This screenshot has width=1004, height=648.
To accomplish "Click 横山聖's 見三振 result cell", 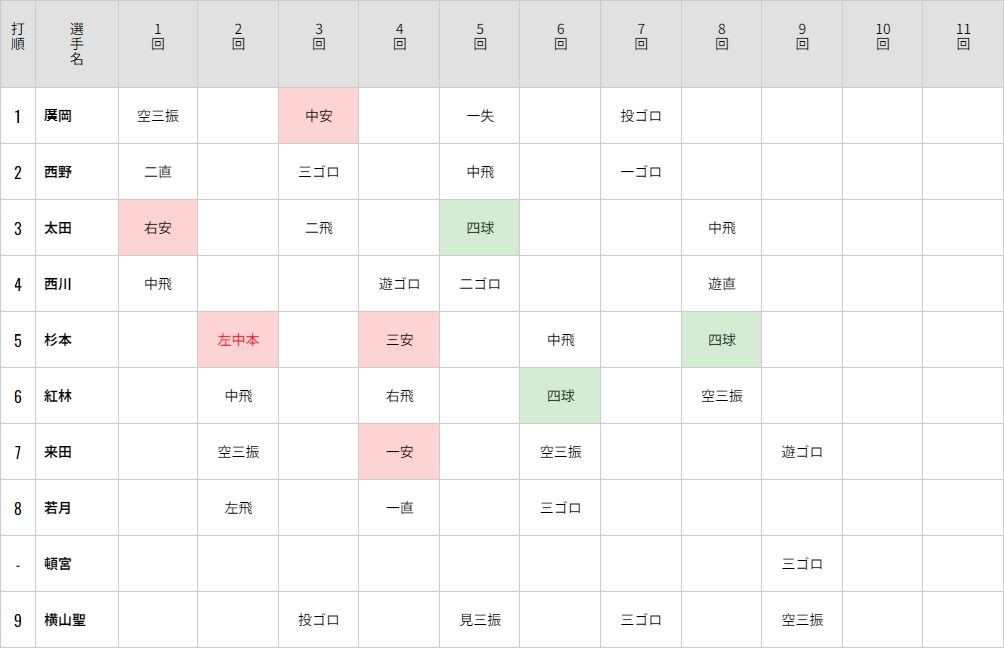I will click(480, 620).
